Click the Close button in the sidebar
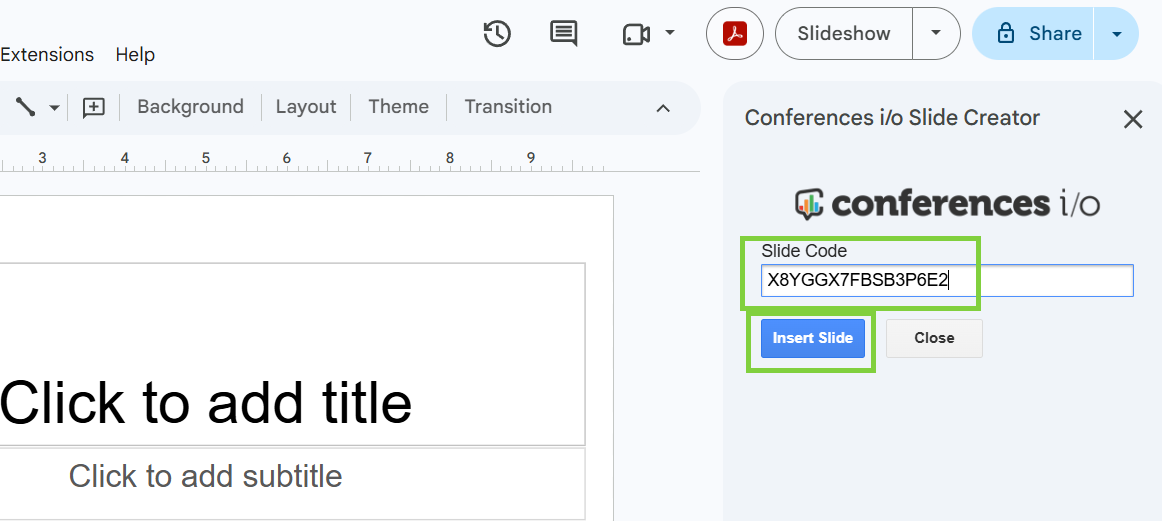 point(934,338)
